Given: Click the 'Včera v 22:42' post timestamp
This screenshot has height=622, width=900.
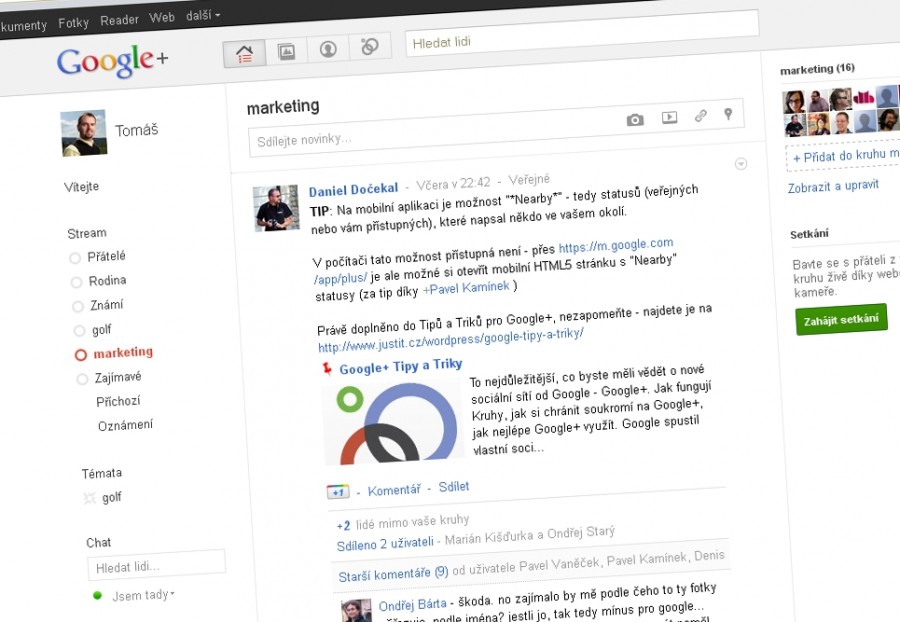Looking at the screenshot, I should tap(453, 184).
